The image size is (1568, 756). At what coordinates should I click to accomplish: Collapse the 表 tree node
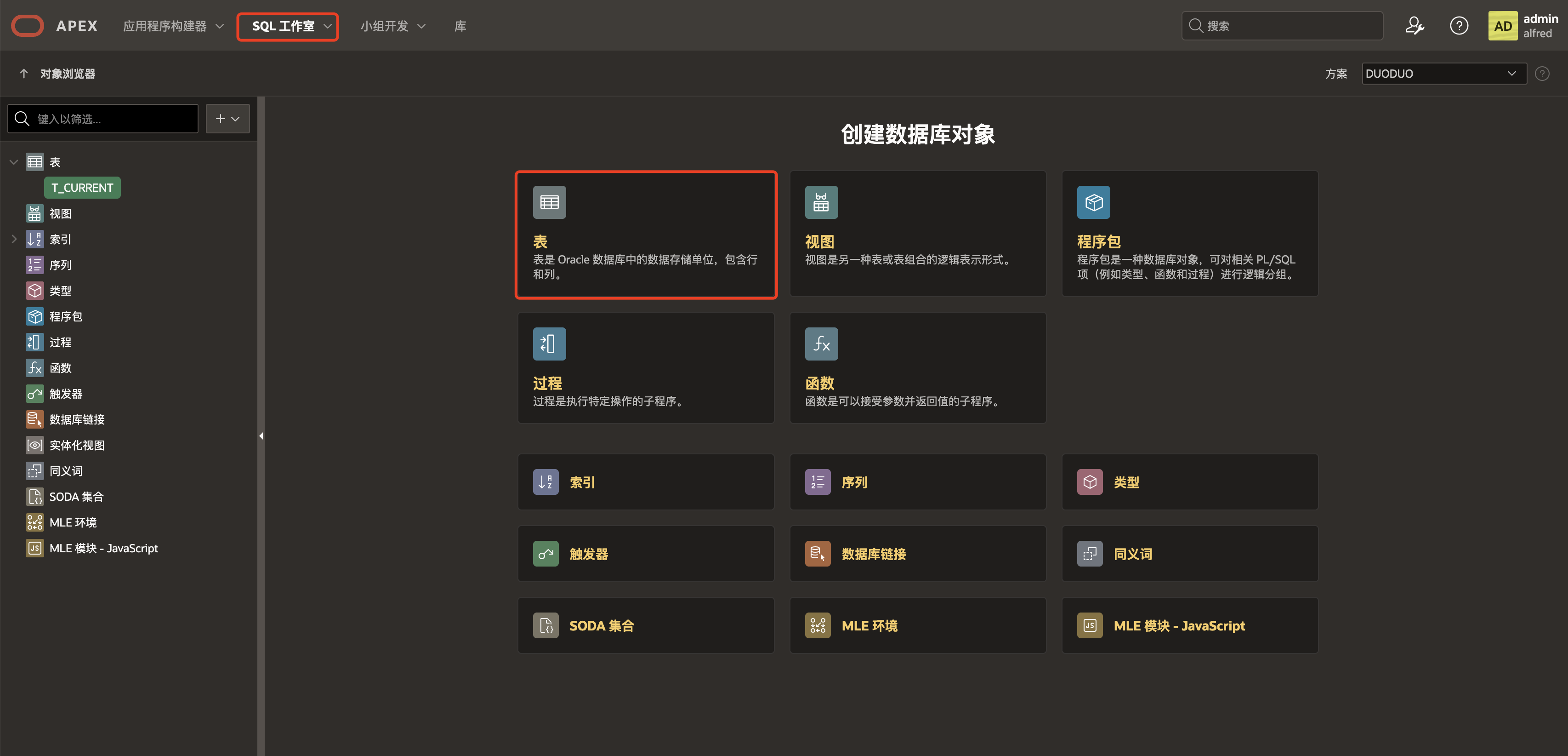(14, 162)
